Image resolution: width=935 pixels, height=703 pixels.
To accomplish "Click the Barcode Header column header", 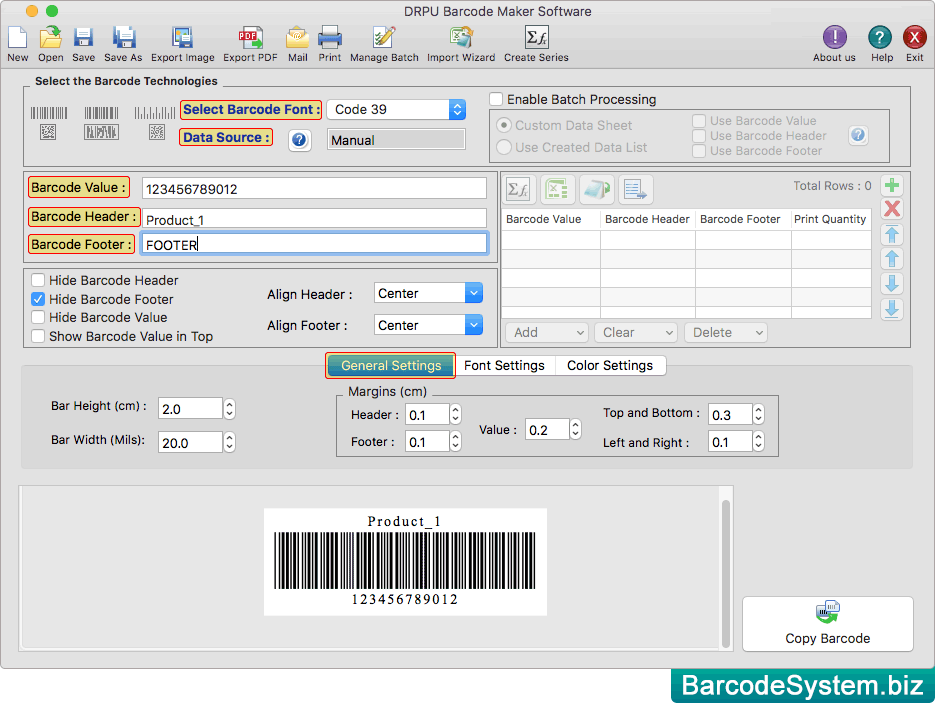I will coord(647,219).
